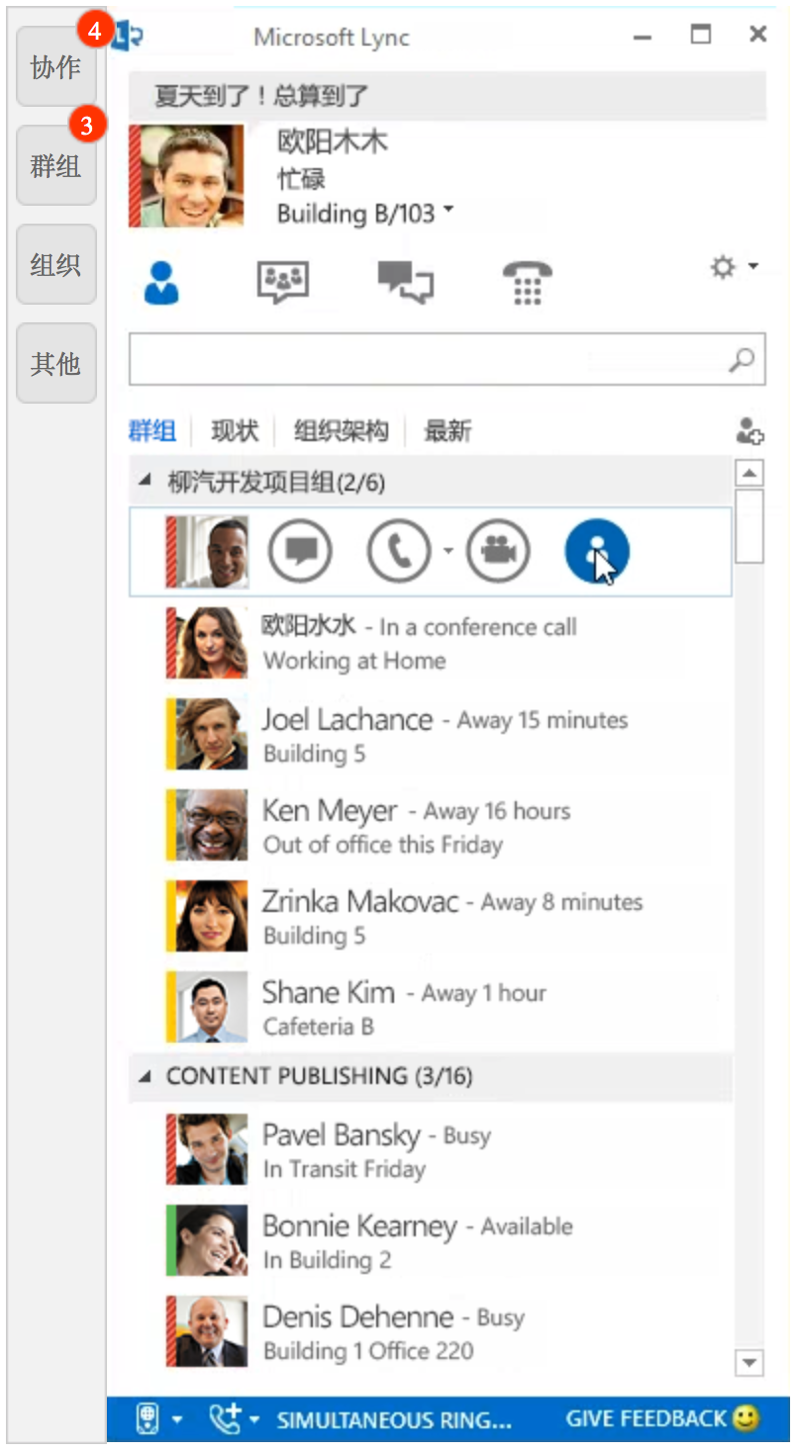The width and height of the screenshot is (798, 1452).
Task: Click 'Building 1 Office 220' text
Action: [368, 1351]
